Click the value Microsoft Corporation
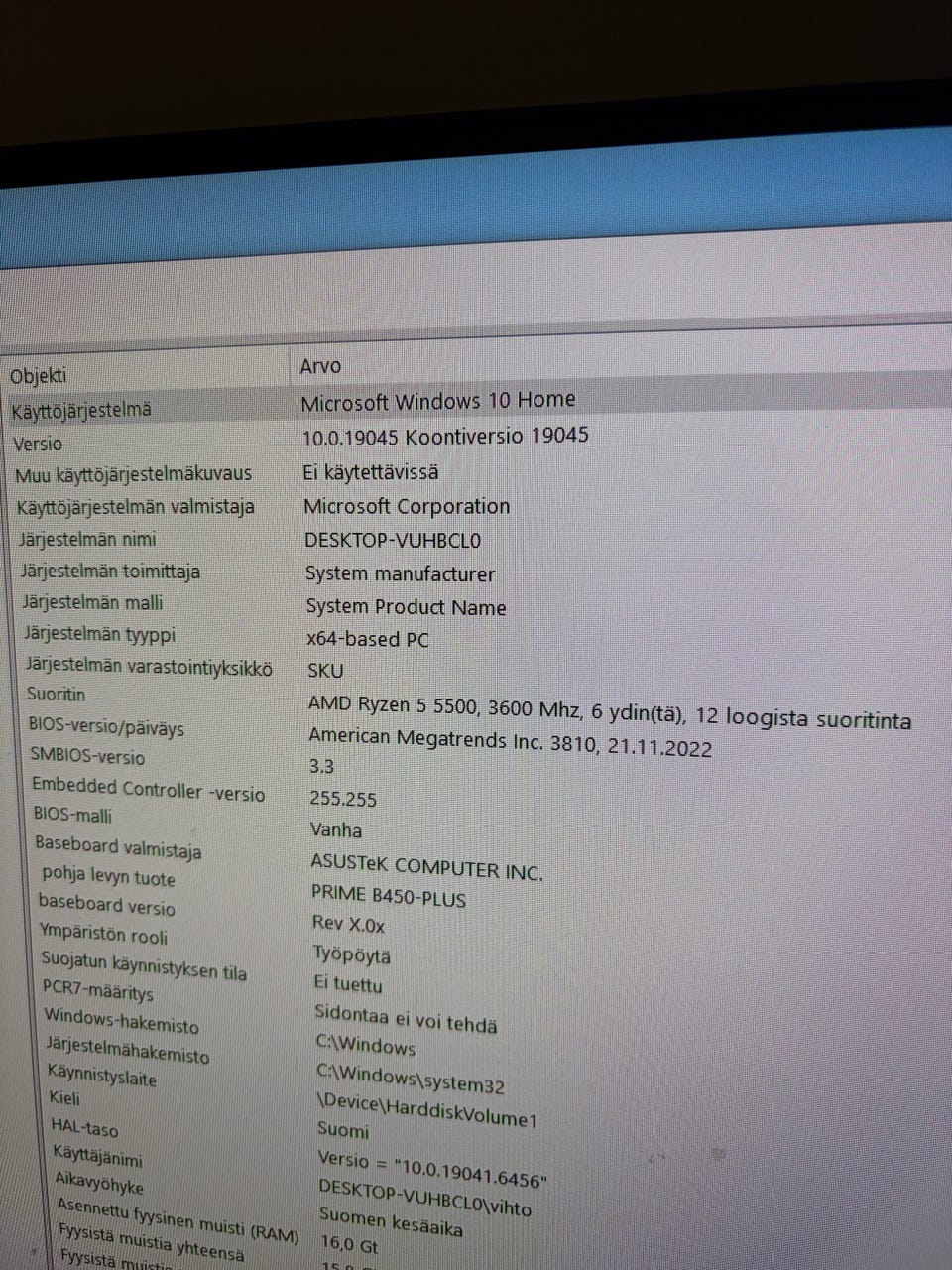 pyautogui.click(x=407, y=507)
